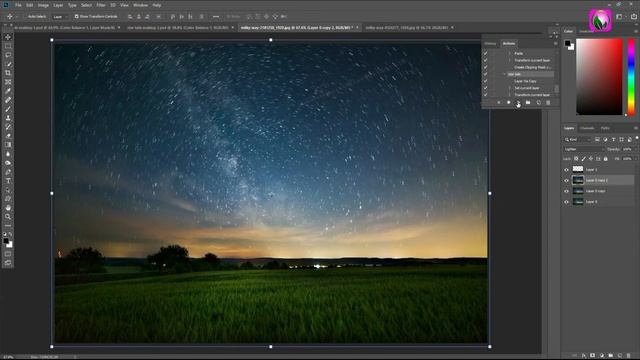Hide Layer 0 using its eye icon
The image size is (640, 360).
tap(567, 202)
